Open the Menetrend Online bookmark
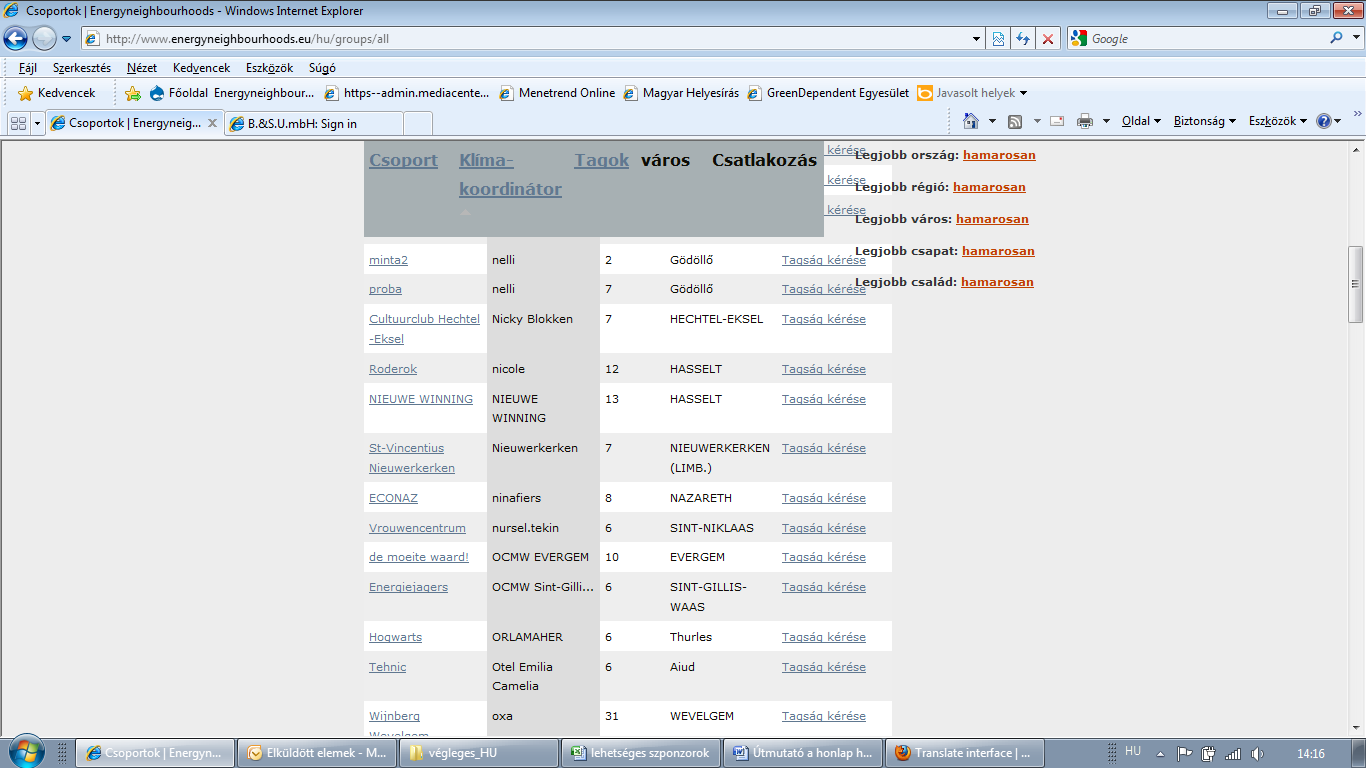Viewport: 1366px width, 768px height. coord(557,93)
